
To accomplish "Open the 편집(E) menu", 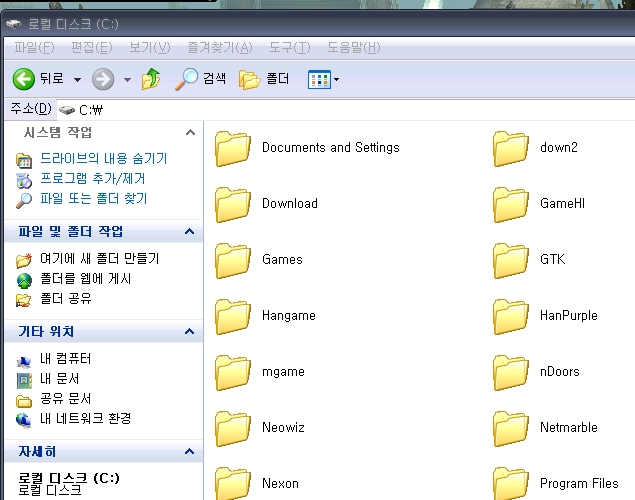I will pyautogui.click(x=92, y=47).
